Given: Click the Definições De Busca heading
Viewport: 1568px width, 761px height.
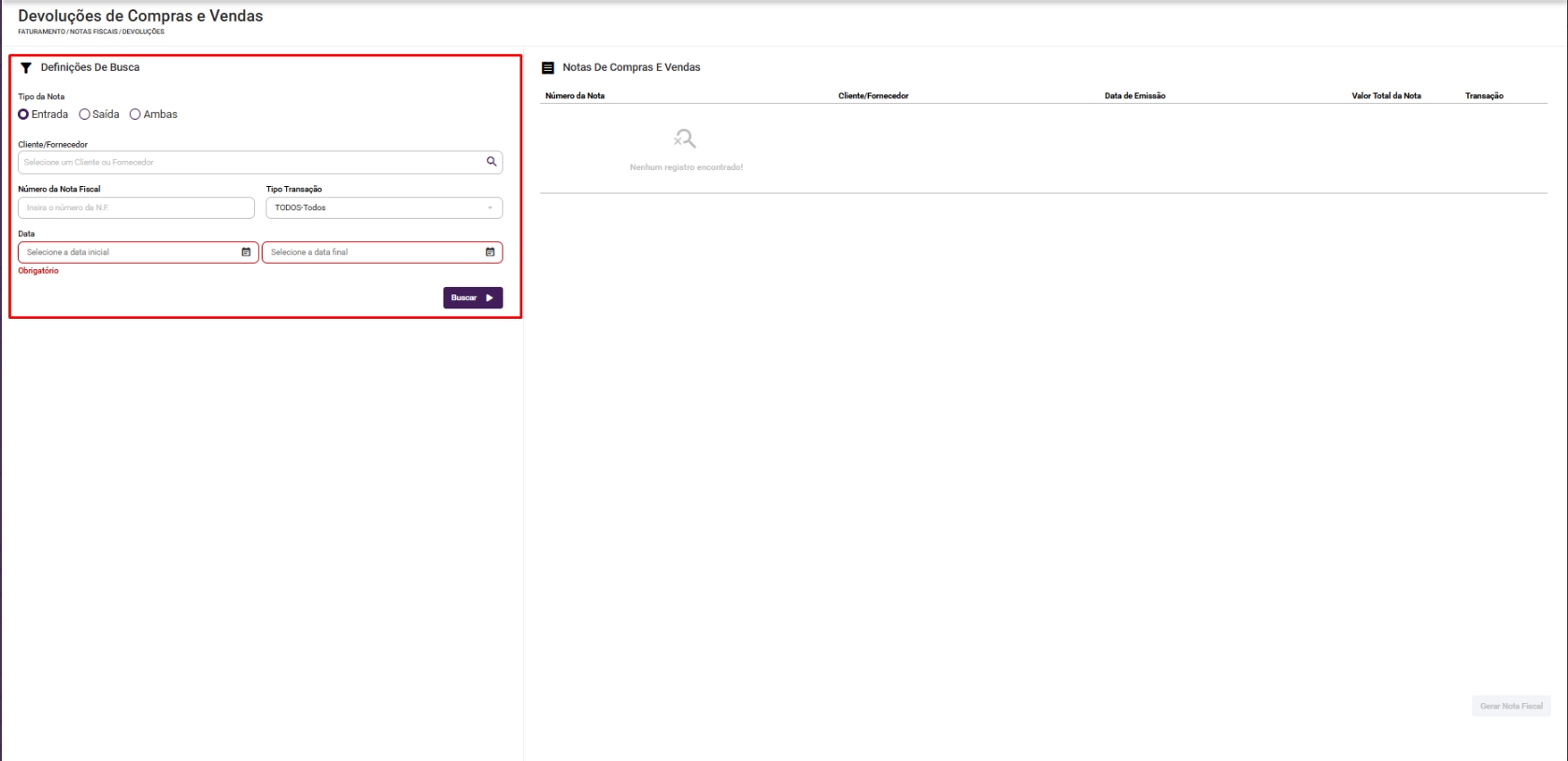Looking at the screenshot, I should 90,67.
